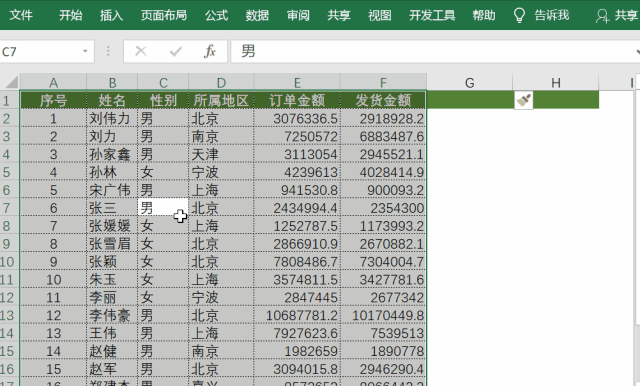Open the 公式 tab
Viewport: 640px width, 386px height.
(216, 16)
